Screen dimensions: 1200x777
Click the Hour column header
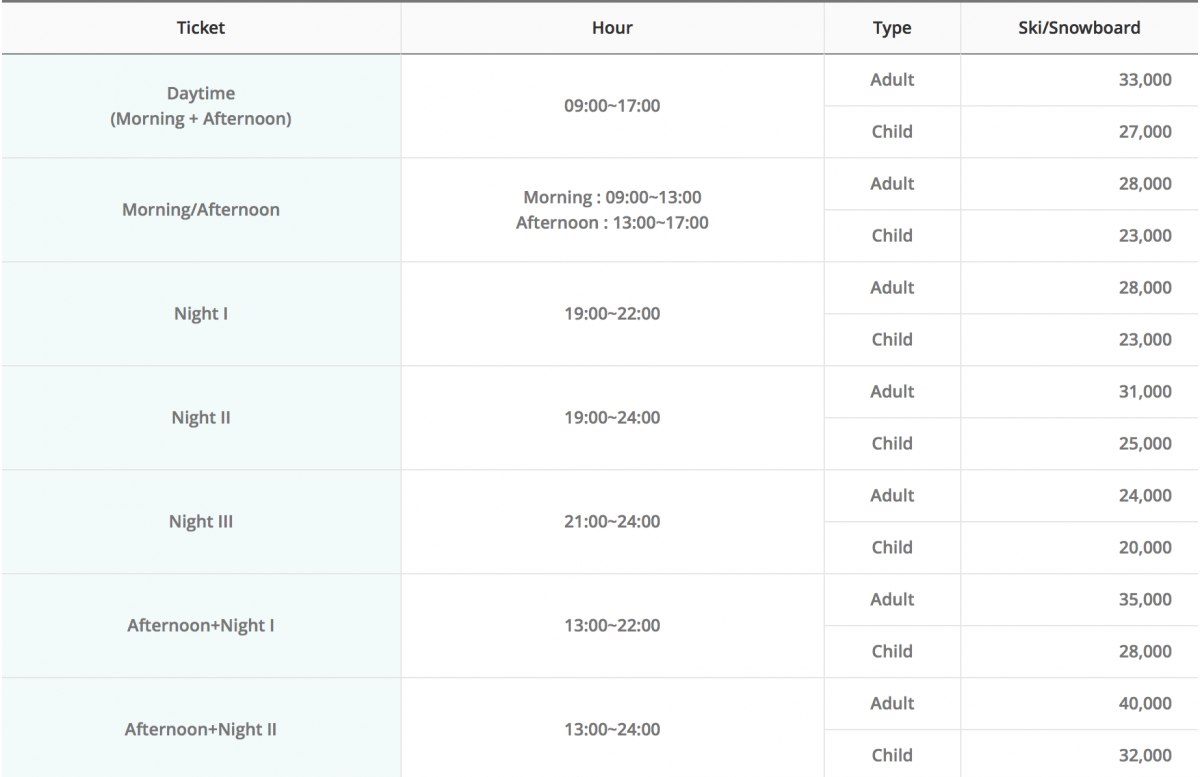(612, 28)
